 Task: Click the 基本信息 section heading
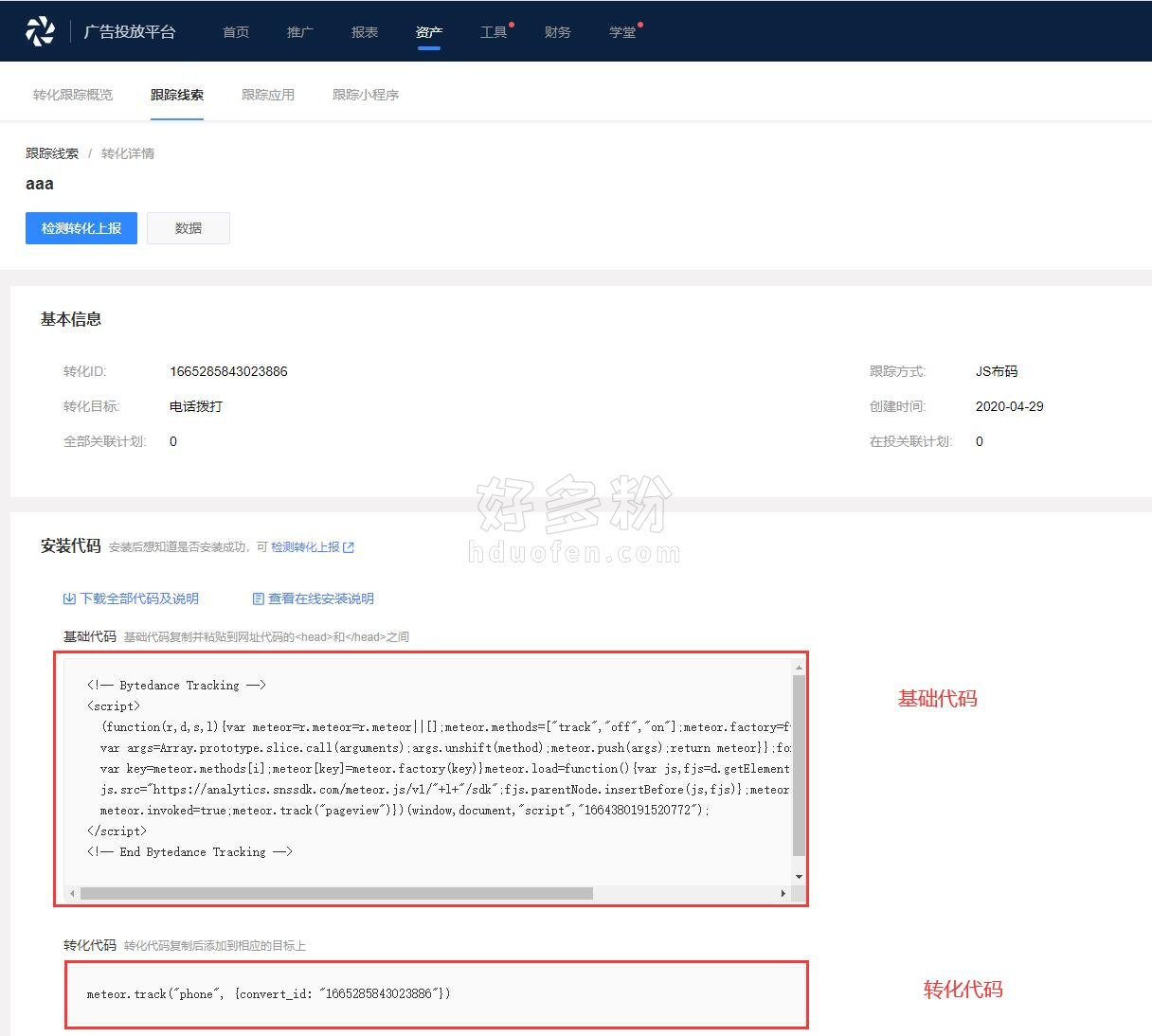pos(71,319)
